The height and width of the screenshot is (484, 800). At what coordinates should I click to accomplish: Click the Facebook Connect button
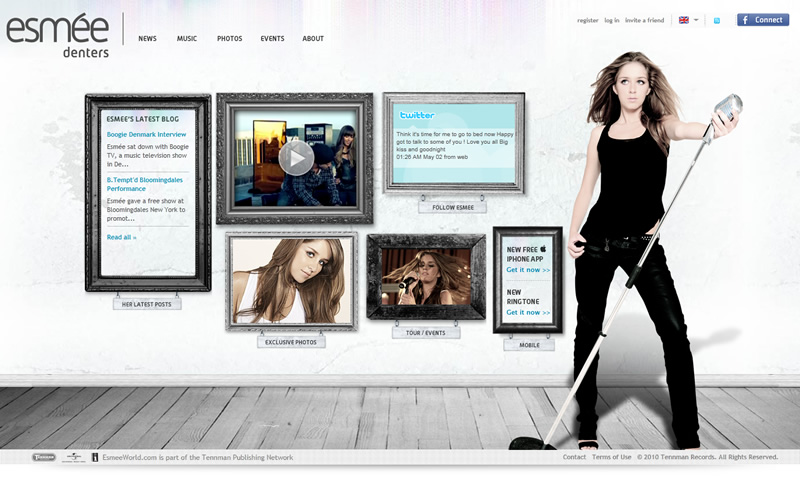[763, 20]
